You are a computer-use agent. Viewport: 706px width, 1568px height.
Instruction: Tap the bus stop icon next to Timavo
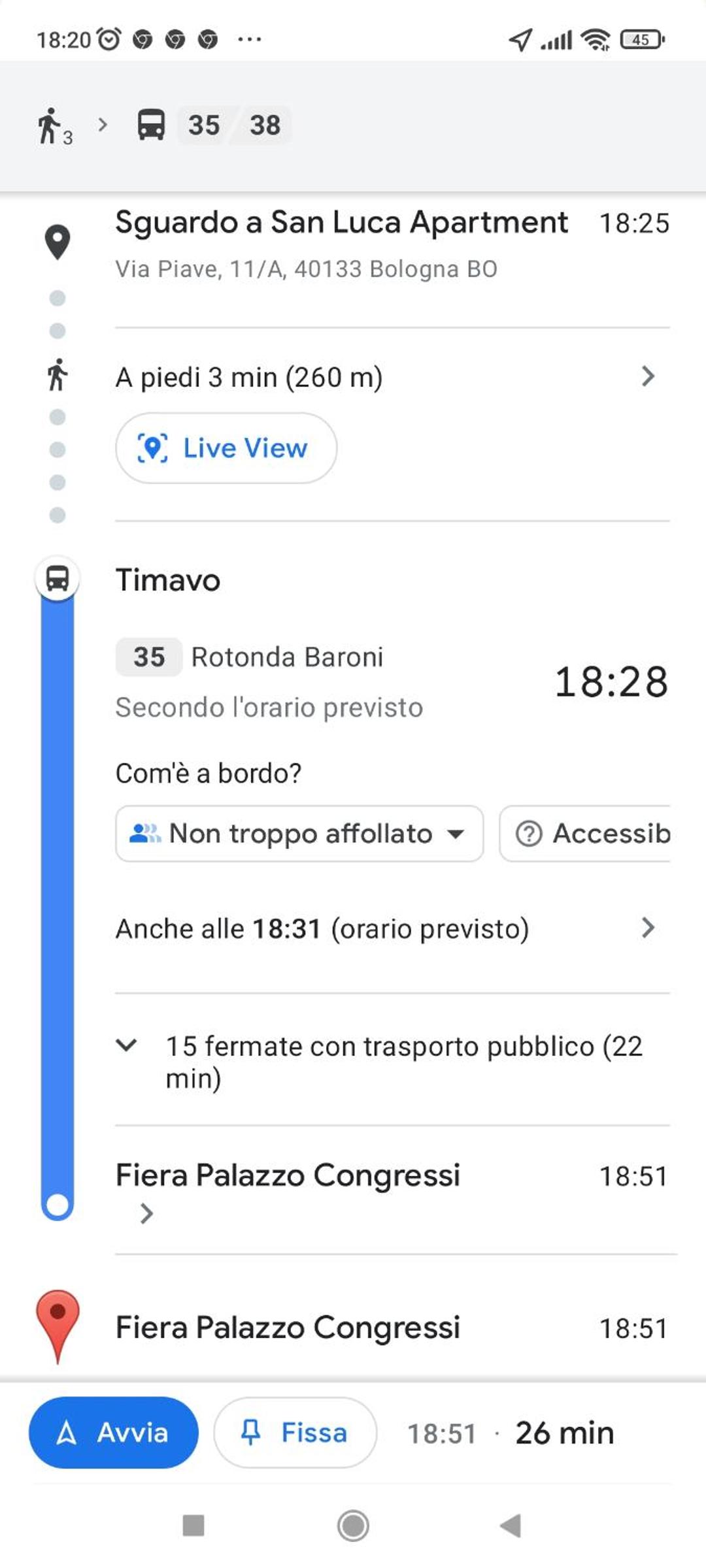[58, 578]
